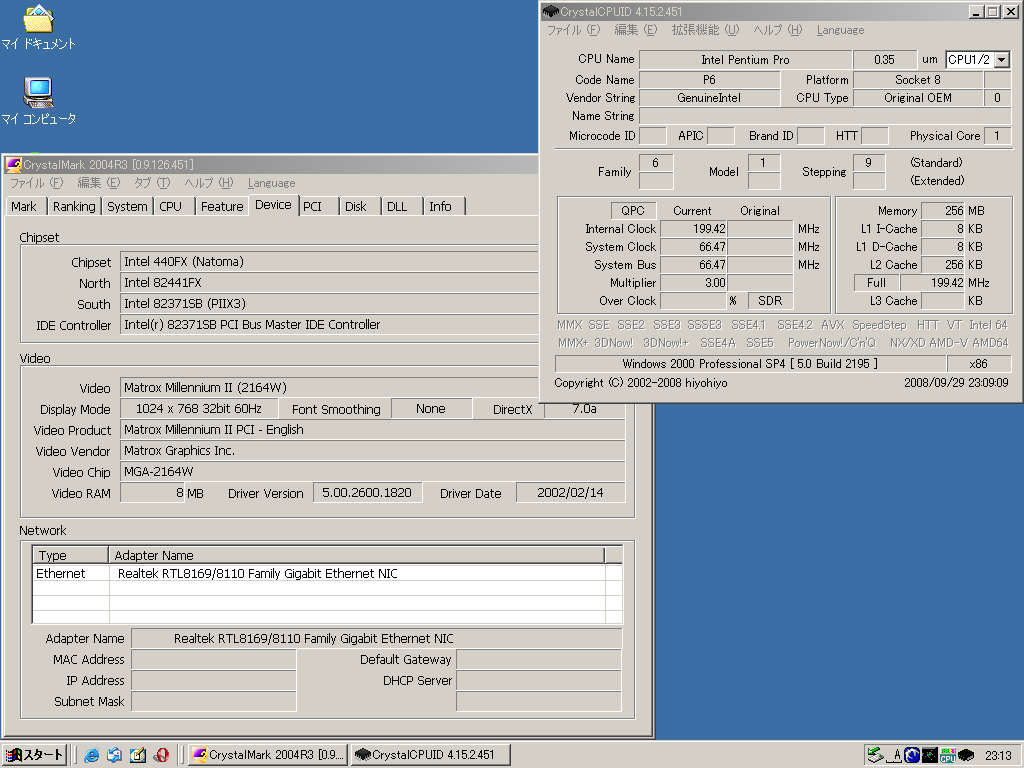
Task: Click the black chip CrystalCPUID tray icon
Action: tap(966, 756)
